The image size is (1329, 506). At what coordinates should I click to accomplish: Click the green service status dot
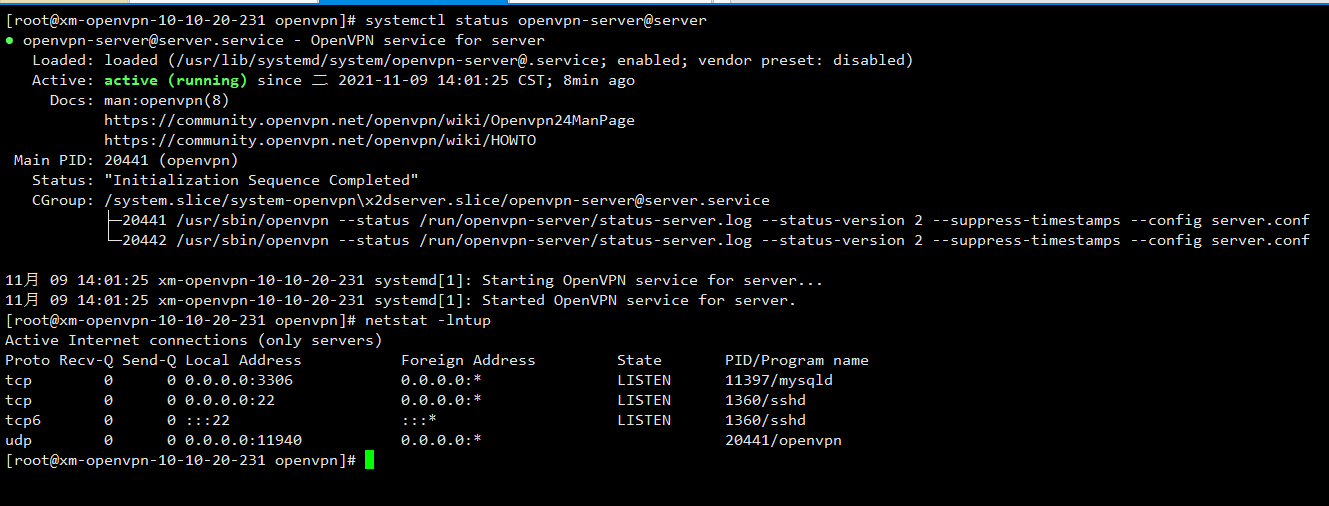(x=9, y=40)
